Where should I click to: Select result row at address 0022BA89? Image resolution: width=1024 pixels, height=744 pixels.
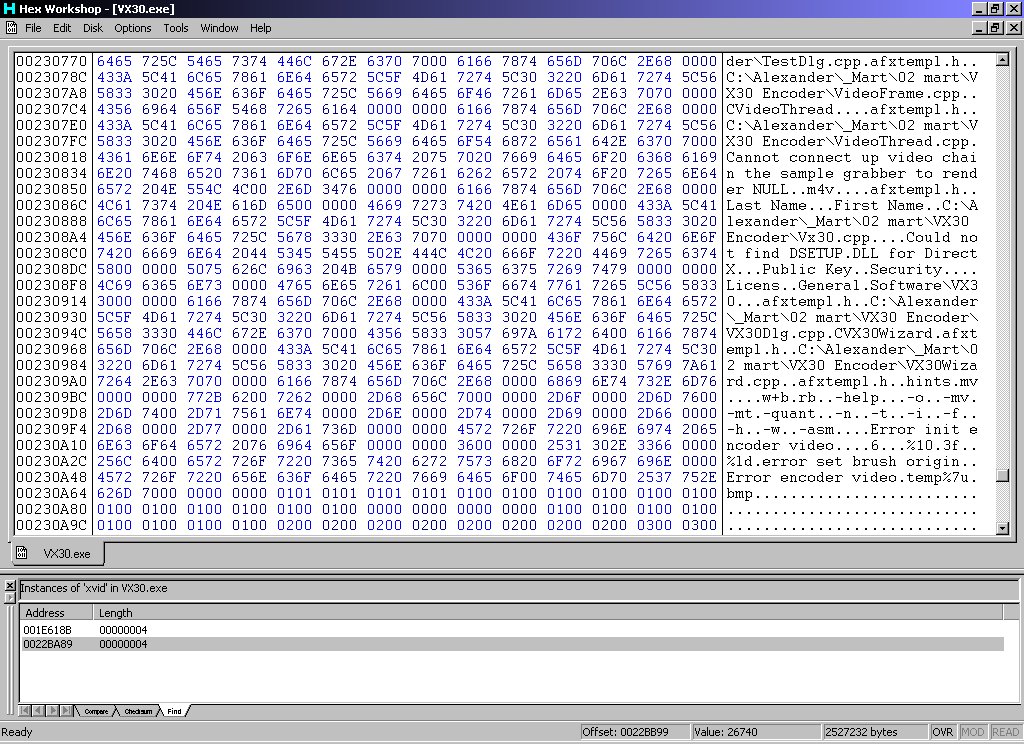[513, 644]
